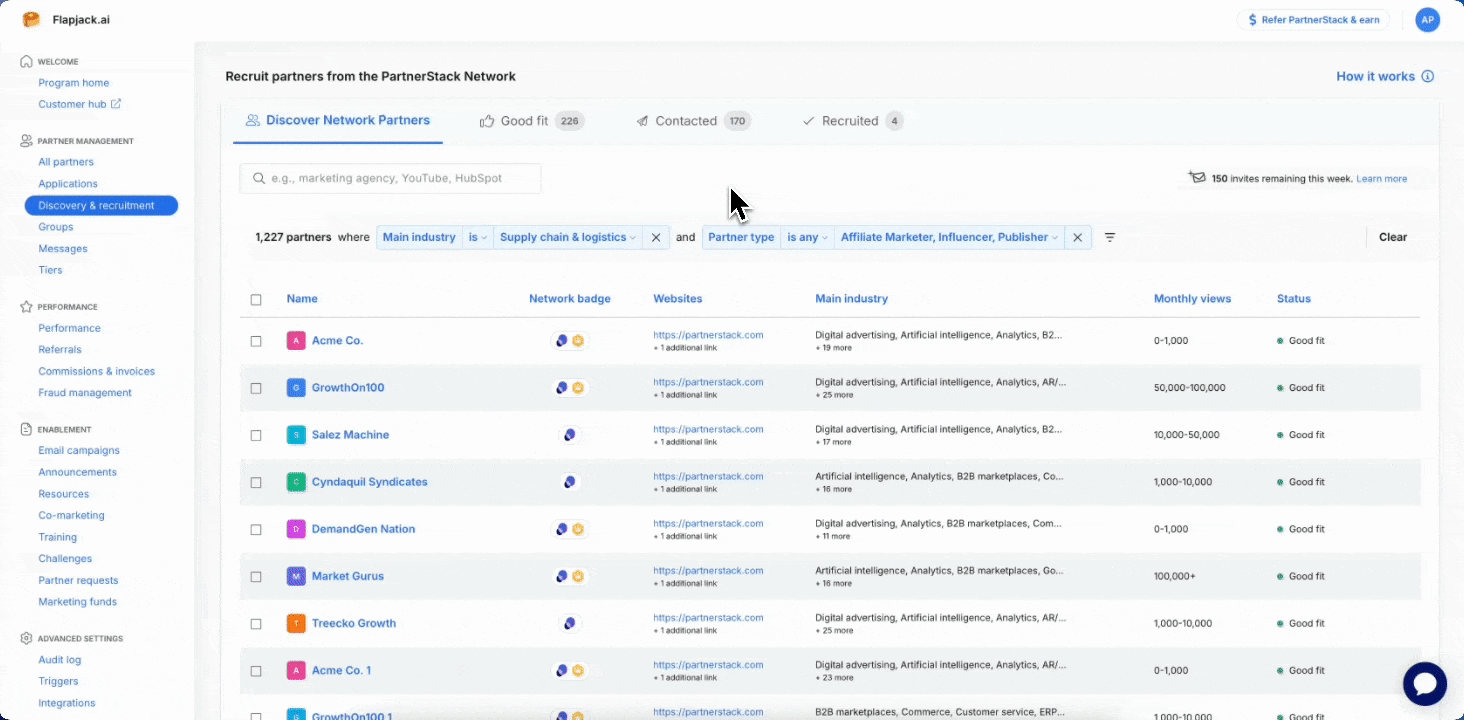1464x720 pixels.
Task: Open Customer hub external link
Action: pyautogui.click(x=80, y=104)
